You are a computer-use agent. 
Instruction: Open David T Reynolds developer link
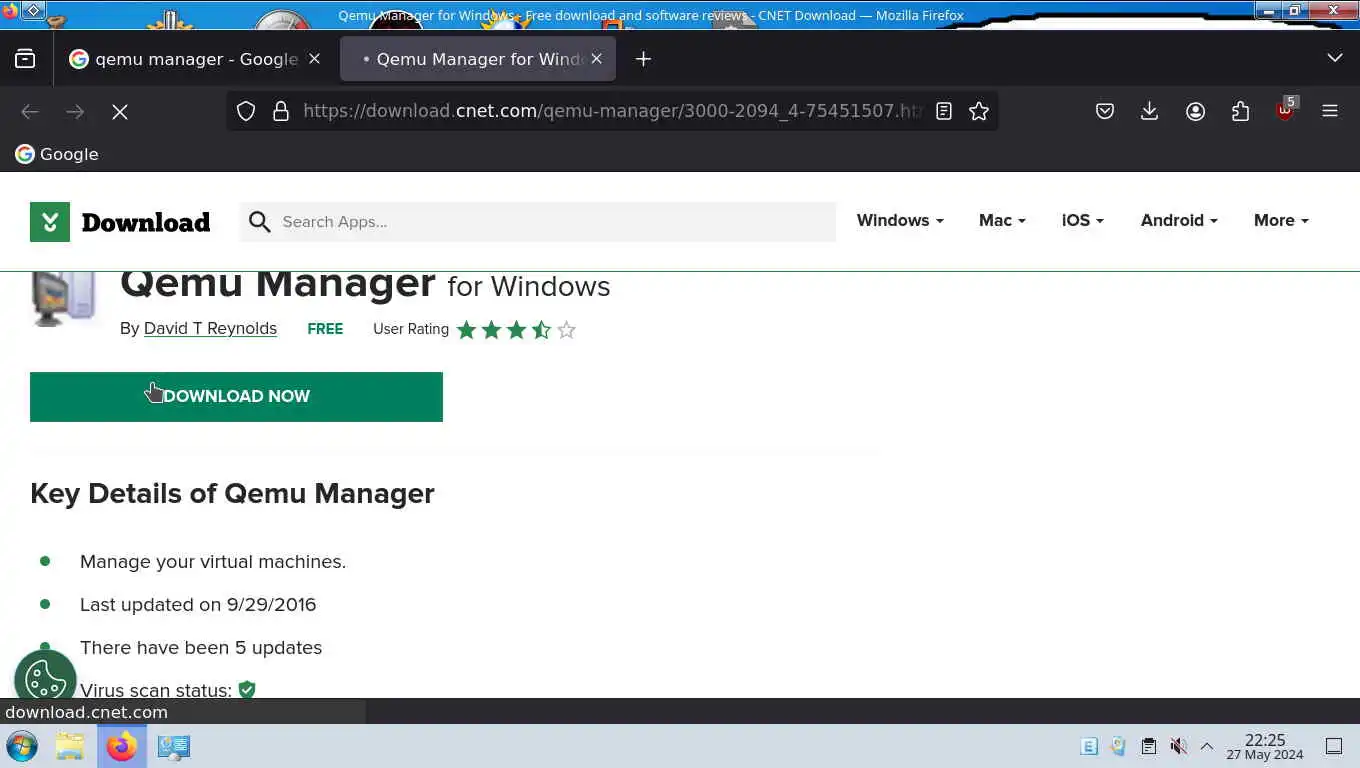(210, 328)
